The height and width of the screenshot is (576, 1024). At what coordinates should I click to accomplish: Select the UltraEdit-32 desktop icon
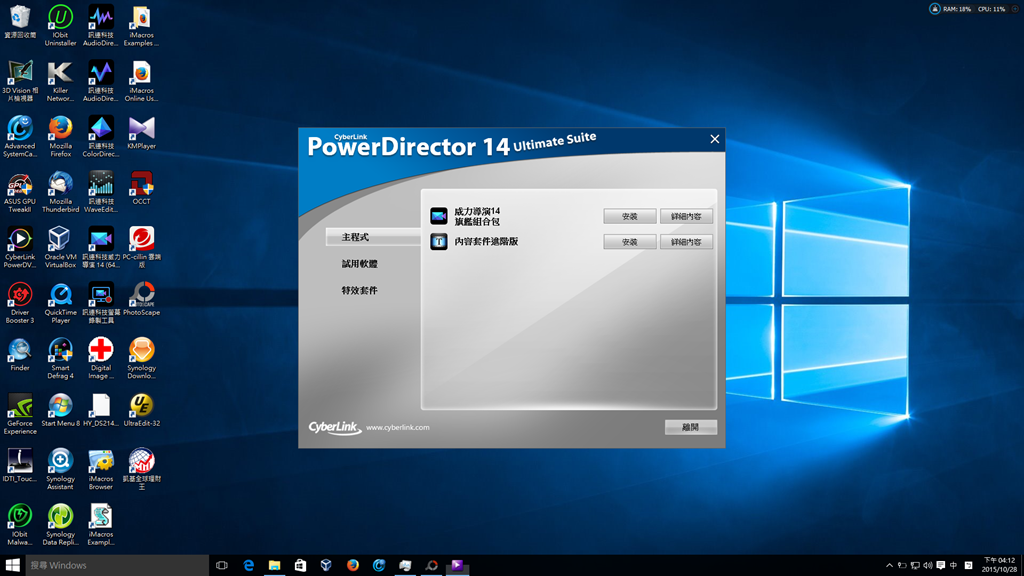(x=142, y=410)
